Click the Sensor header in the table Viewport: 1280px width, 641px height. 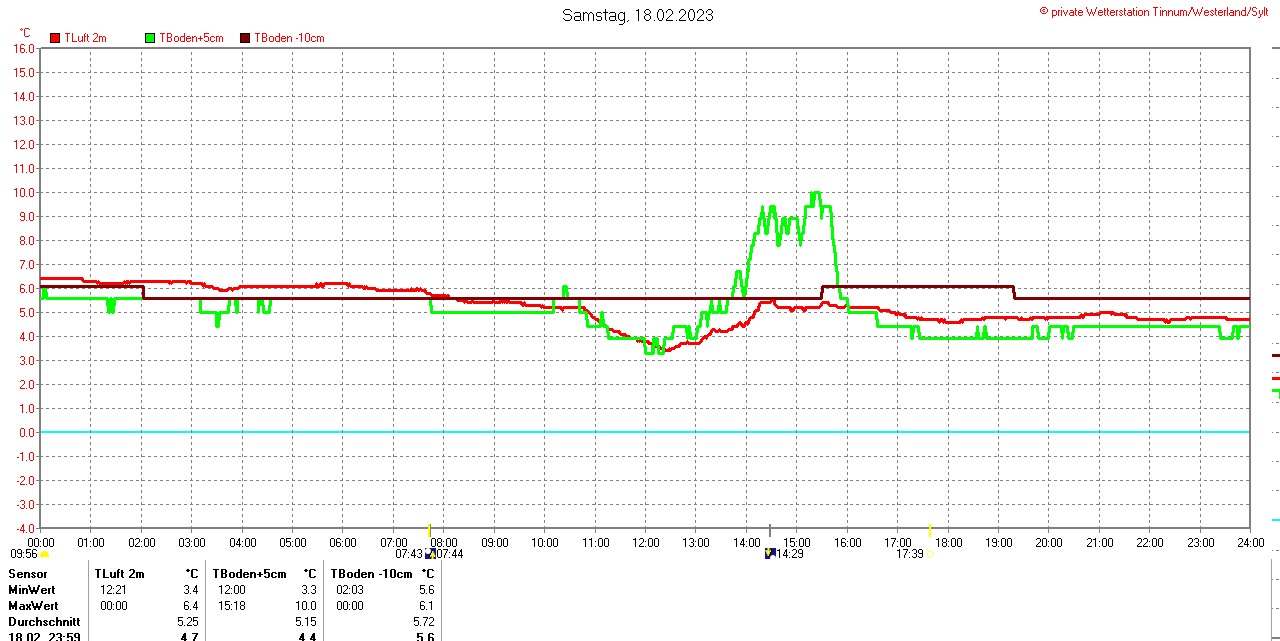tap(28, 574)
